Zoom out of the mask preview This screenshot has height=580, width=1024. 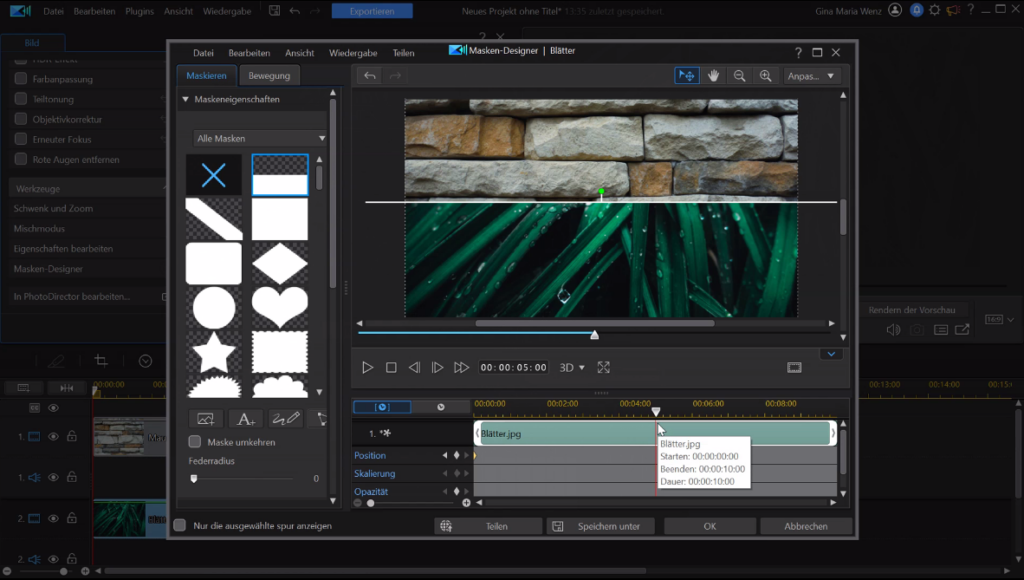pos(739,76)
